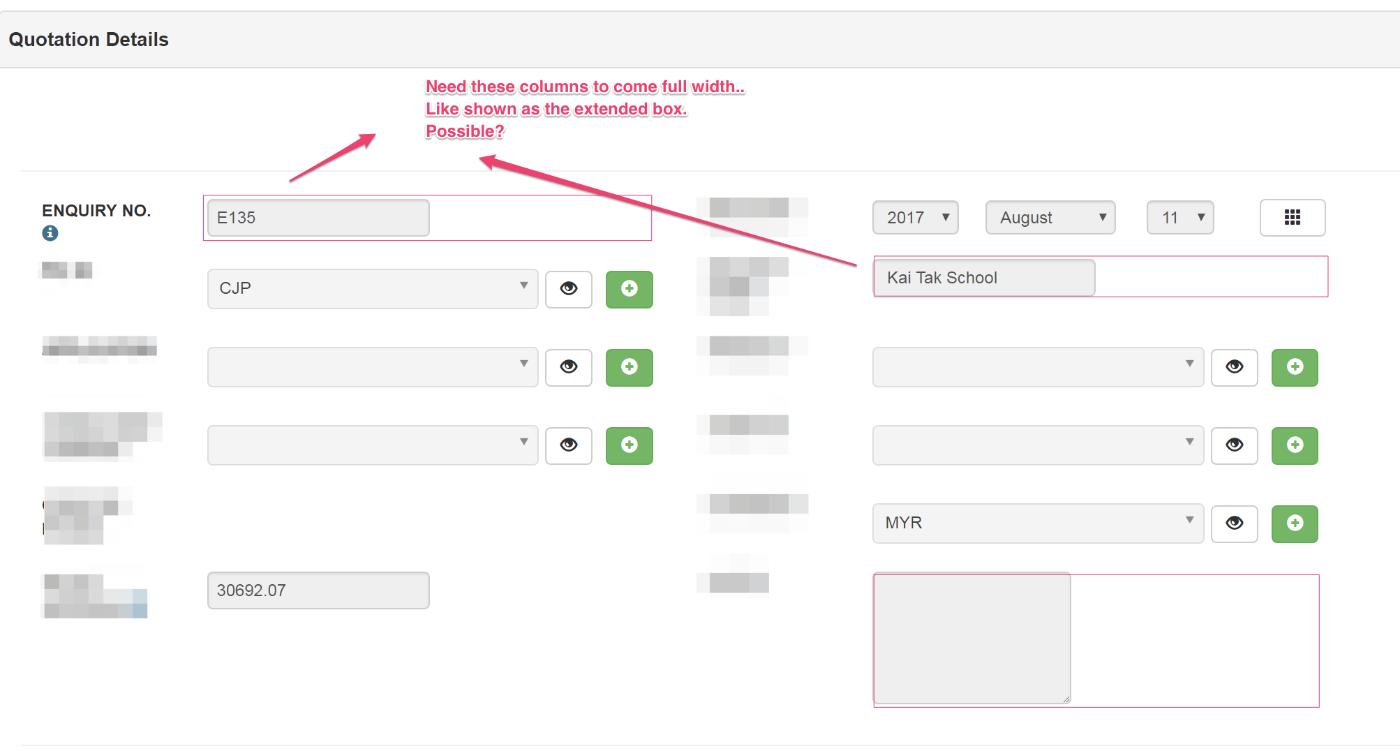Expand the CJP select dropdown

point(372,289)
